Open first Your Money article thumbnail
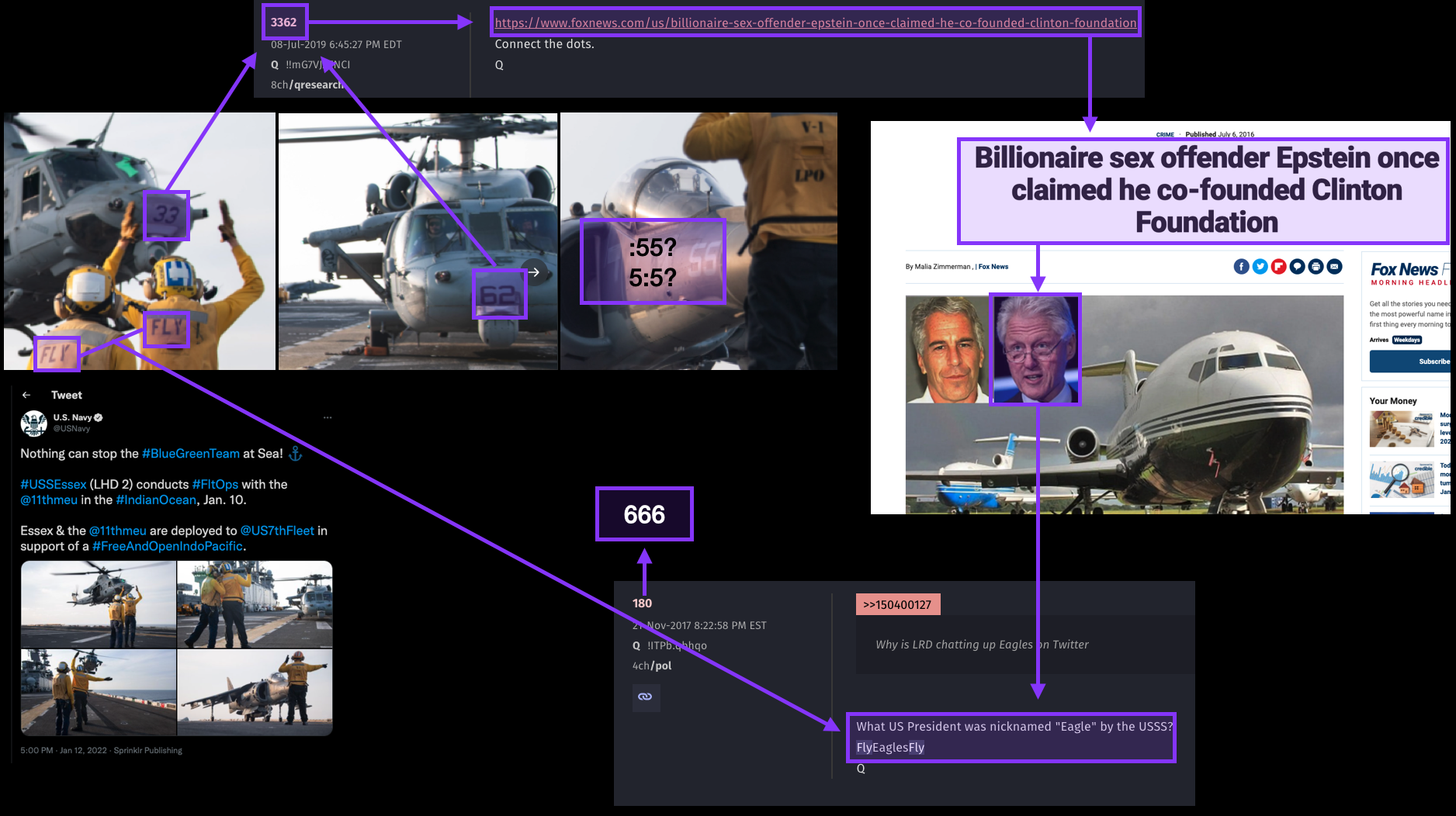 pyautogui.click(x=1402, y=429)
